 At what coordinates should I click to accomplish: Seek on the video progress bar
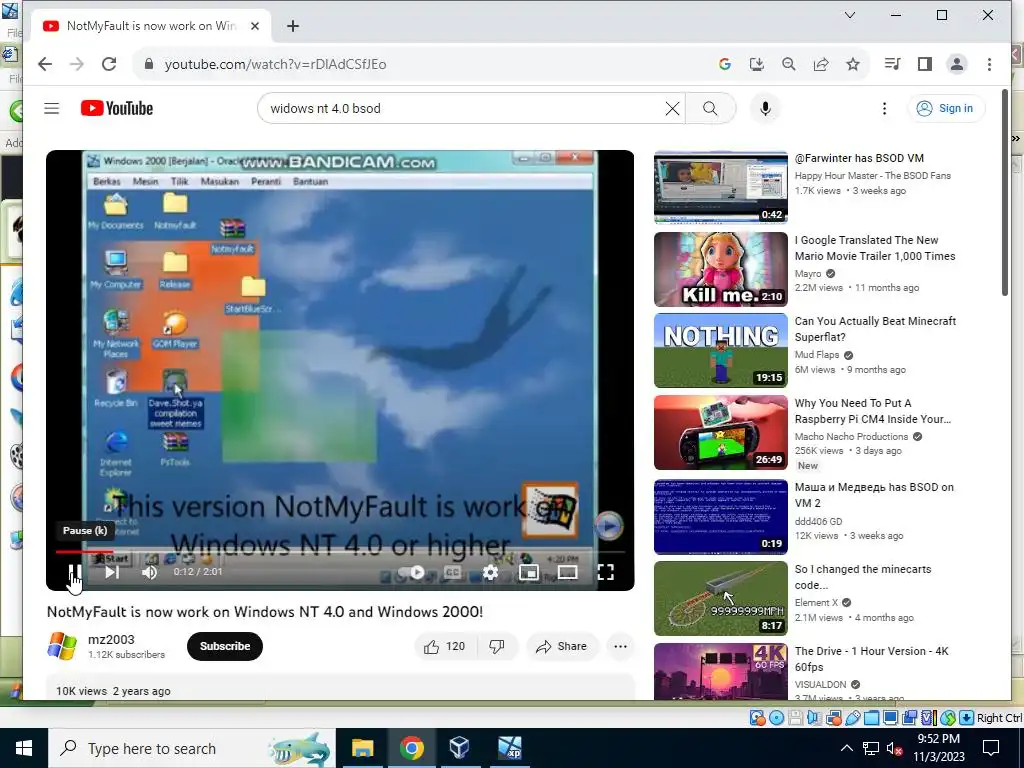pyautogui.click(x=340, y=552)
